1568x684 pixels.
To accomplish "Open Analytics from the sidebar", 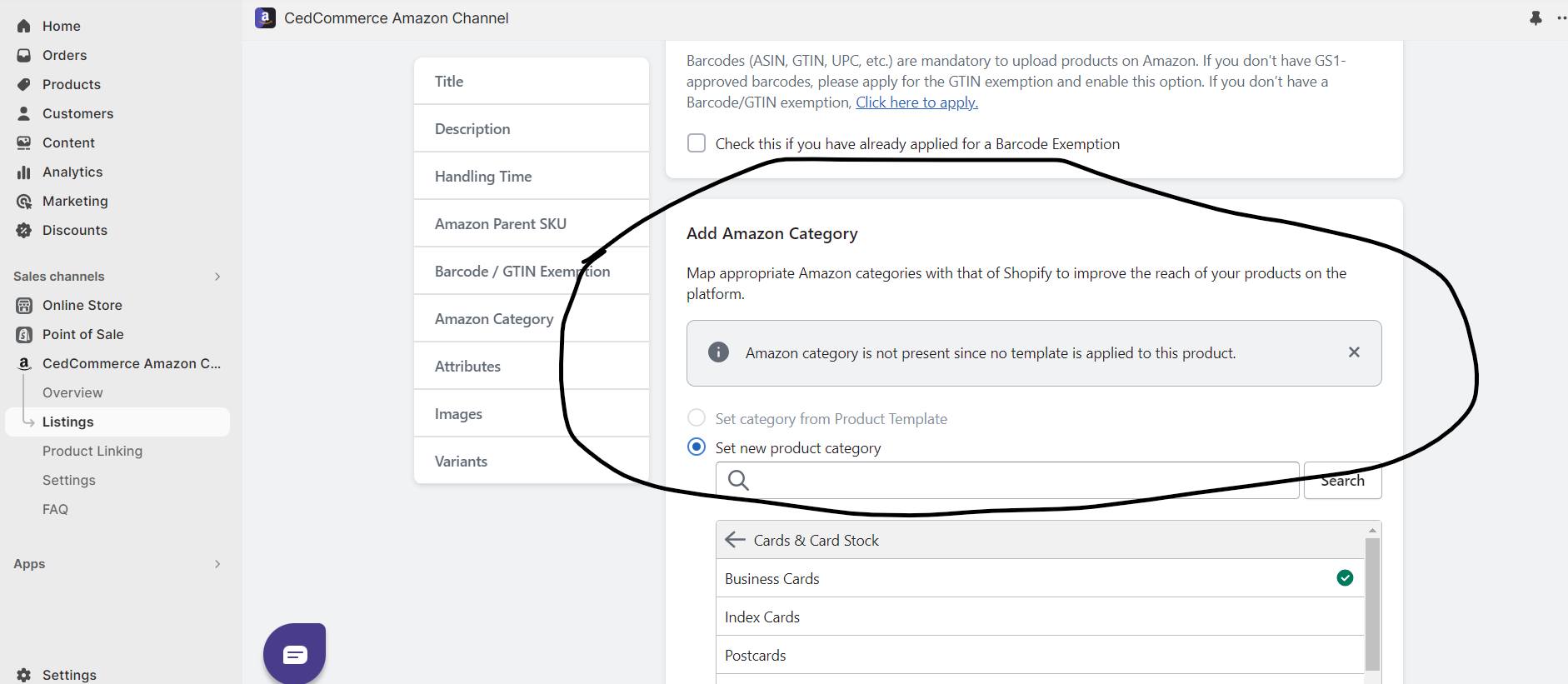I will pos(72,172).
